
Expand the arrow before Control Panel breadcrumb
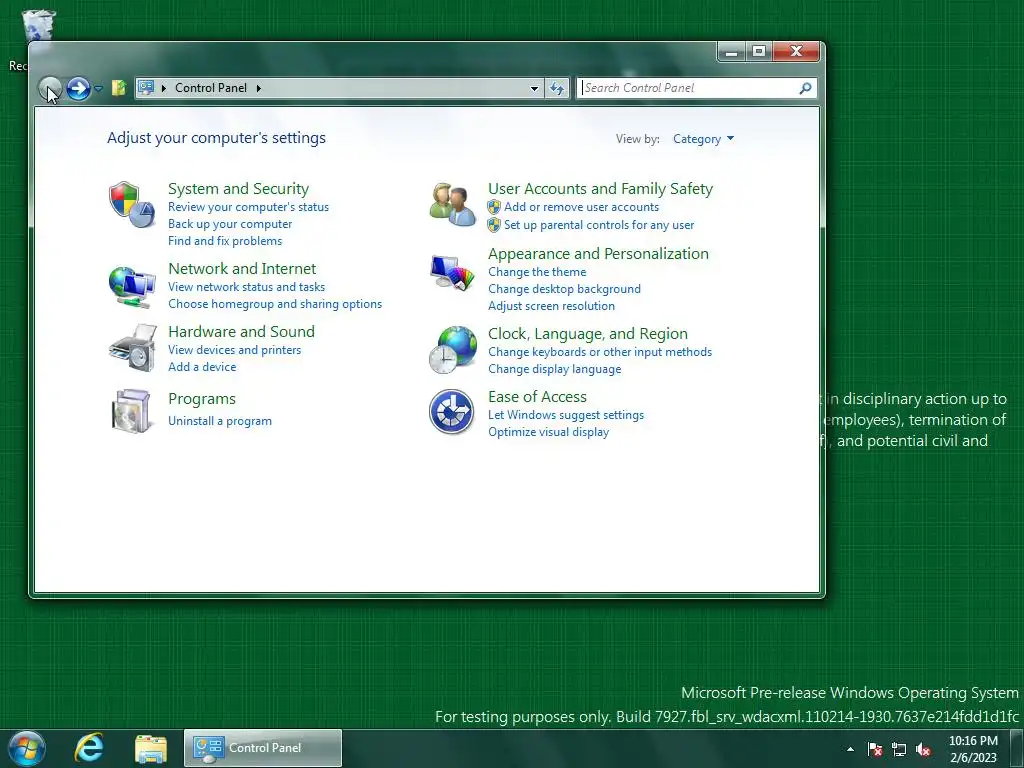pyautogui.click(x=164, y=88)
